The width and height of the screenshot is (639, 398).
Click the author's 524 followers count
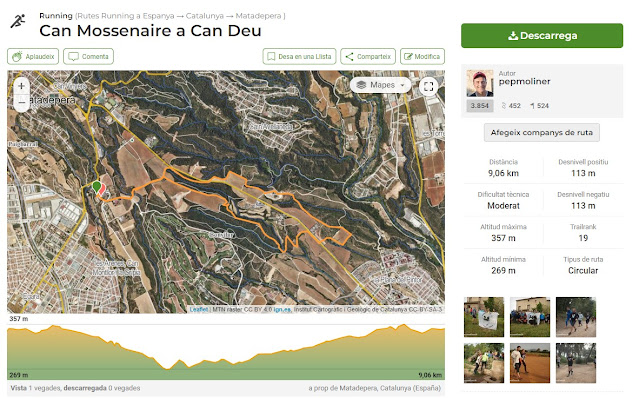point(539,106)
